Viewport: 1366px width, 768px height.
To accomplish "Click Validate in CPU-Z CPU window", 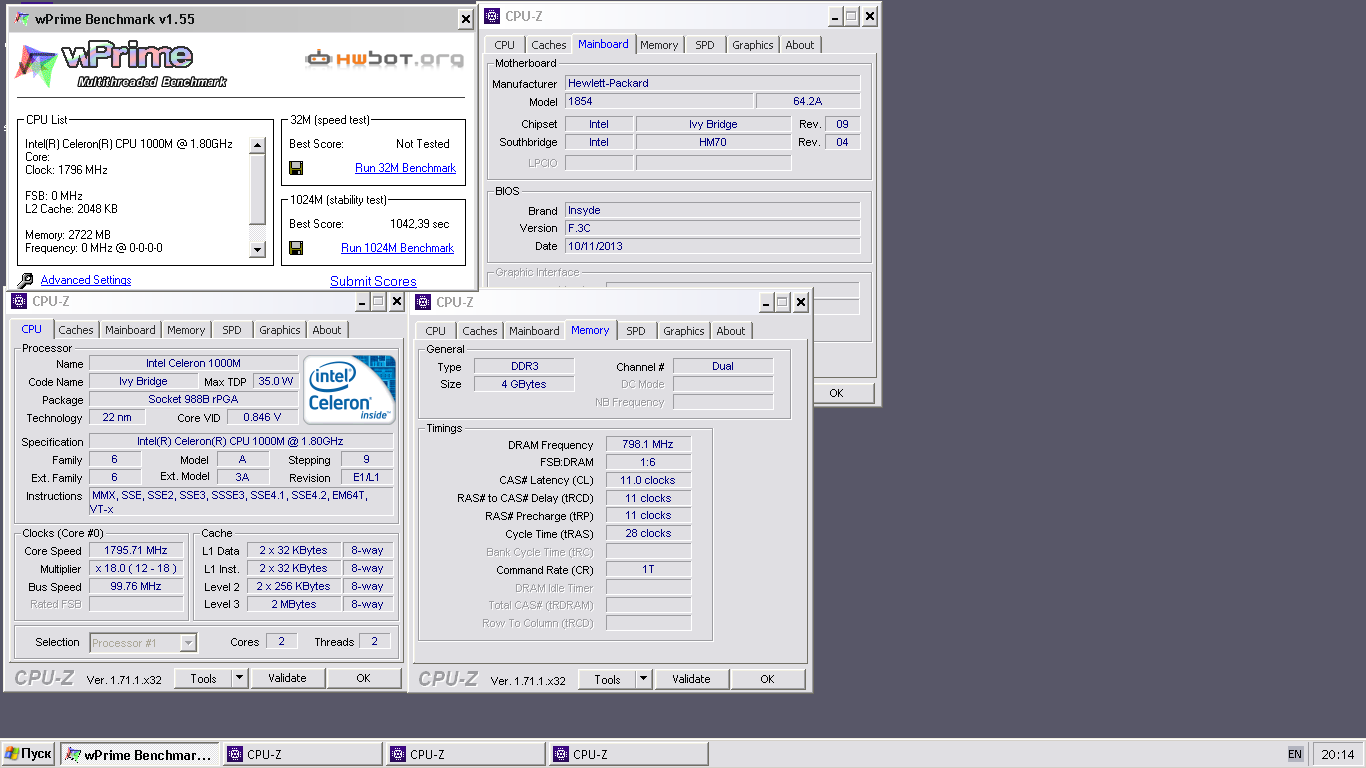I will 287,678.
